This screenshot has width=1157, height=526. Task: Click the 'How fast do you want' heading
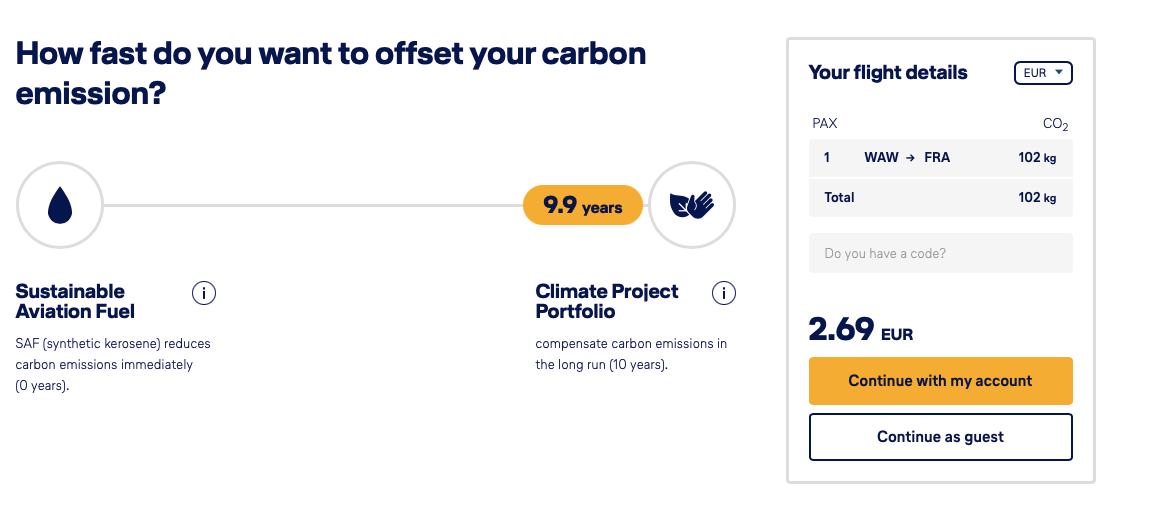click(x=331, y=73)
